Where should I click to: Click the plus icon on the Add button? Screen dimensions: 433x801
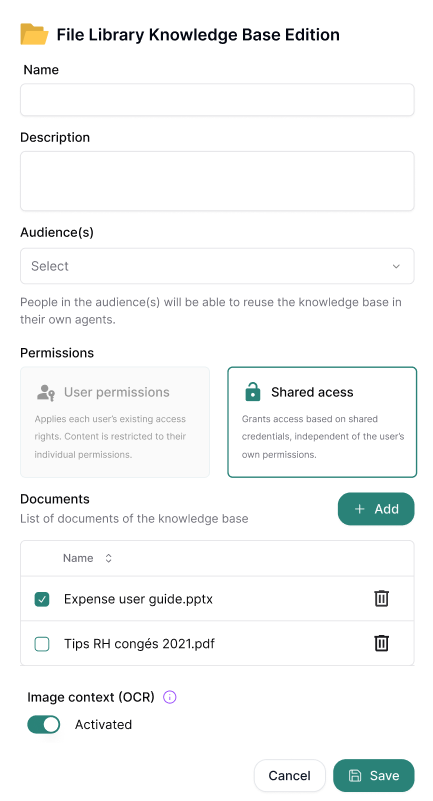(x=359, y=509)
